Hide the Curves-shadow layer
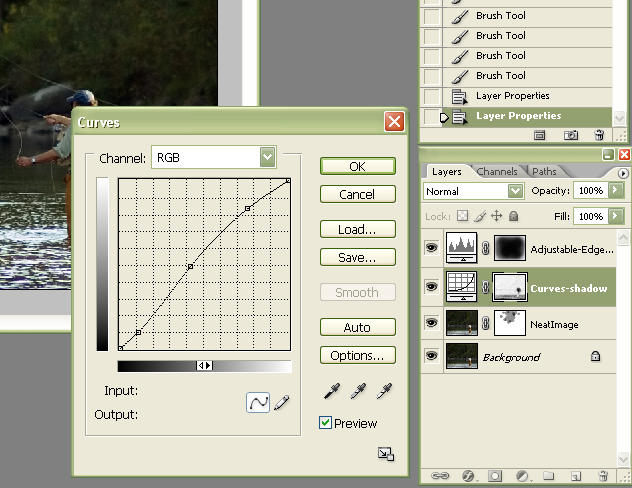Viewport: 632px width, 488px height. (x=432, y=287)
